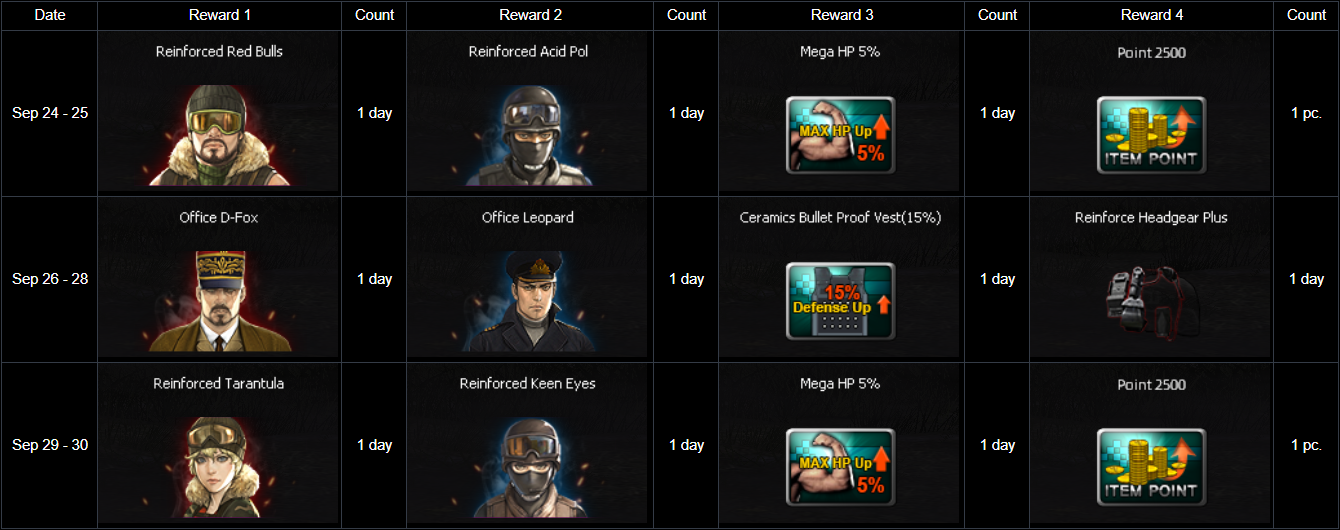Click the Mega HP 5% icon for Sep 29 - 30
The image size is (1340, 530).
[x=840, y=467]
